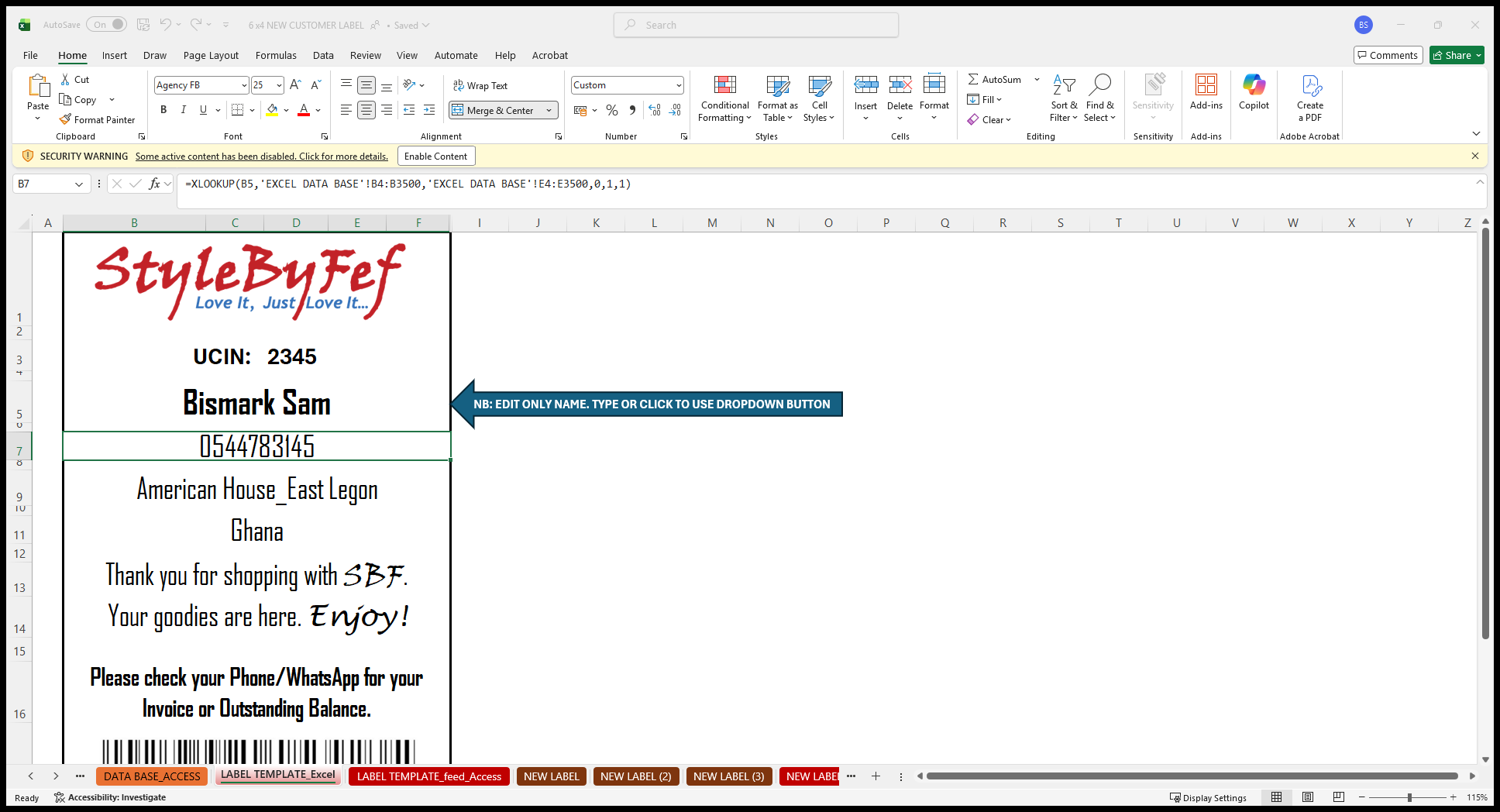Image resolution: width=1500 pixels, height=812 pixels.
Task: Open the number format dropdown
Action: [x=679, y=85]
